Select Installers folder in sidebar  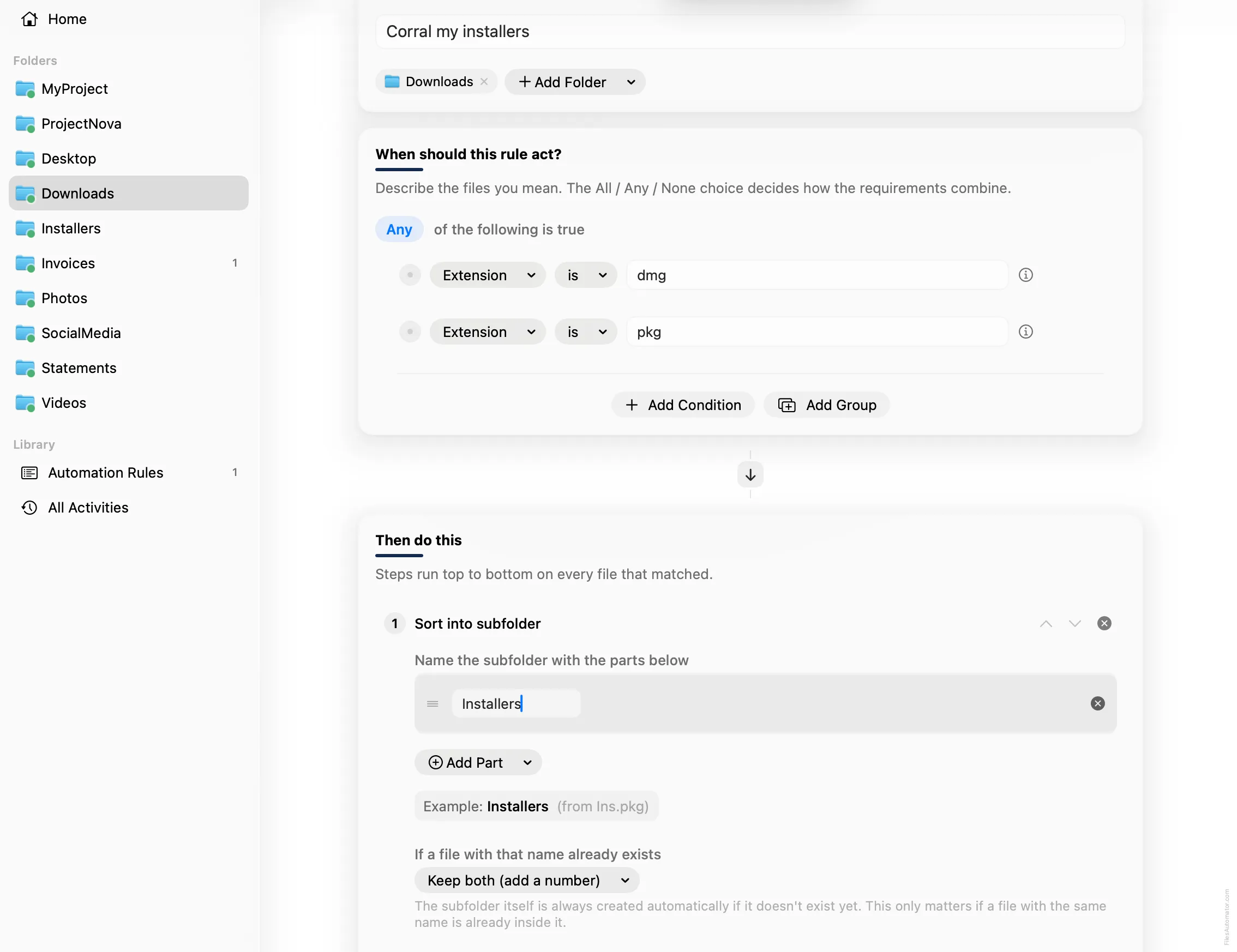[129, 228]
